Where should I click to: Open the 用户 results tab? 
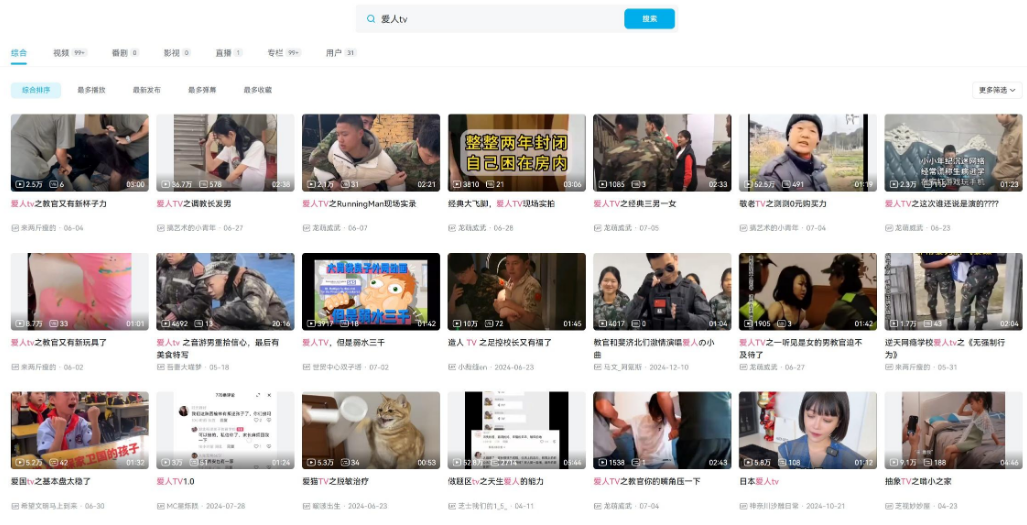[334, 52]
